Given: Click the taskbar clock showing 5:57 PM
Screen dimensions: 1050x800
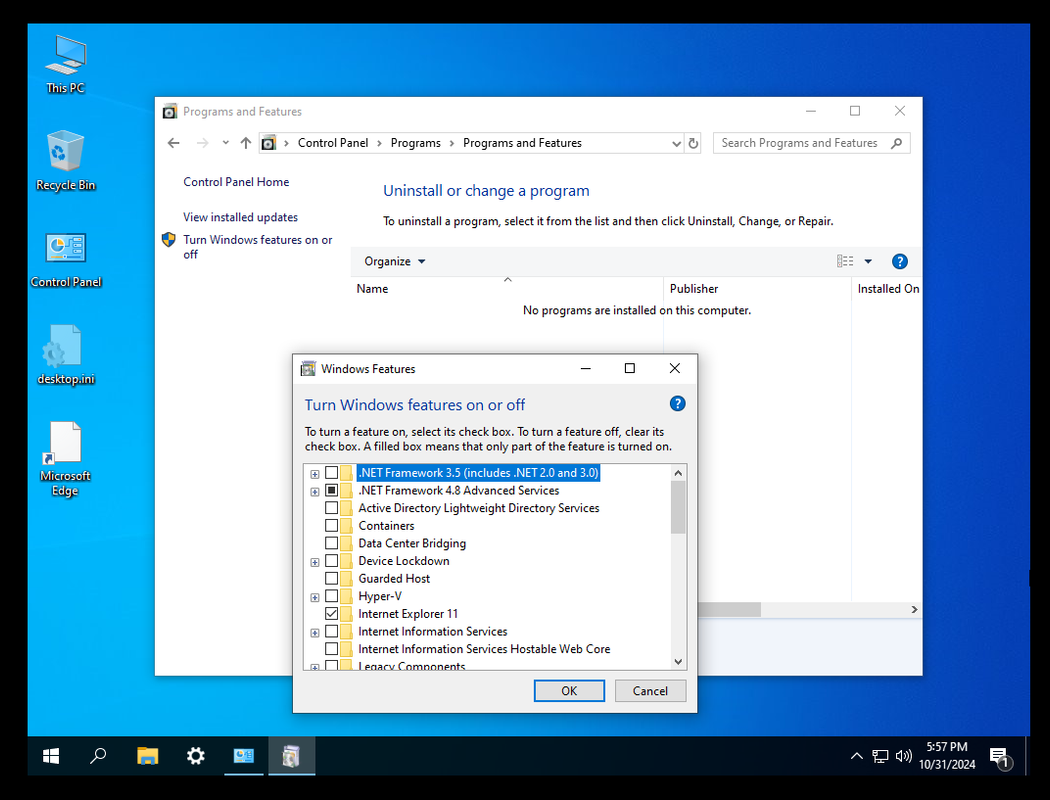Looking at the screenshot, I should (946, 756).
